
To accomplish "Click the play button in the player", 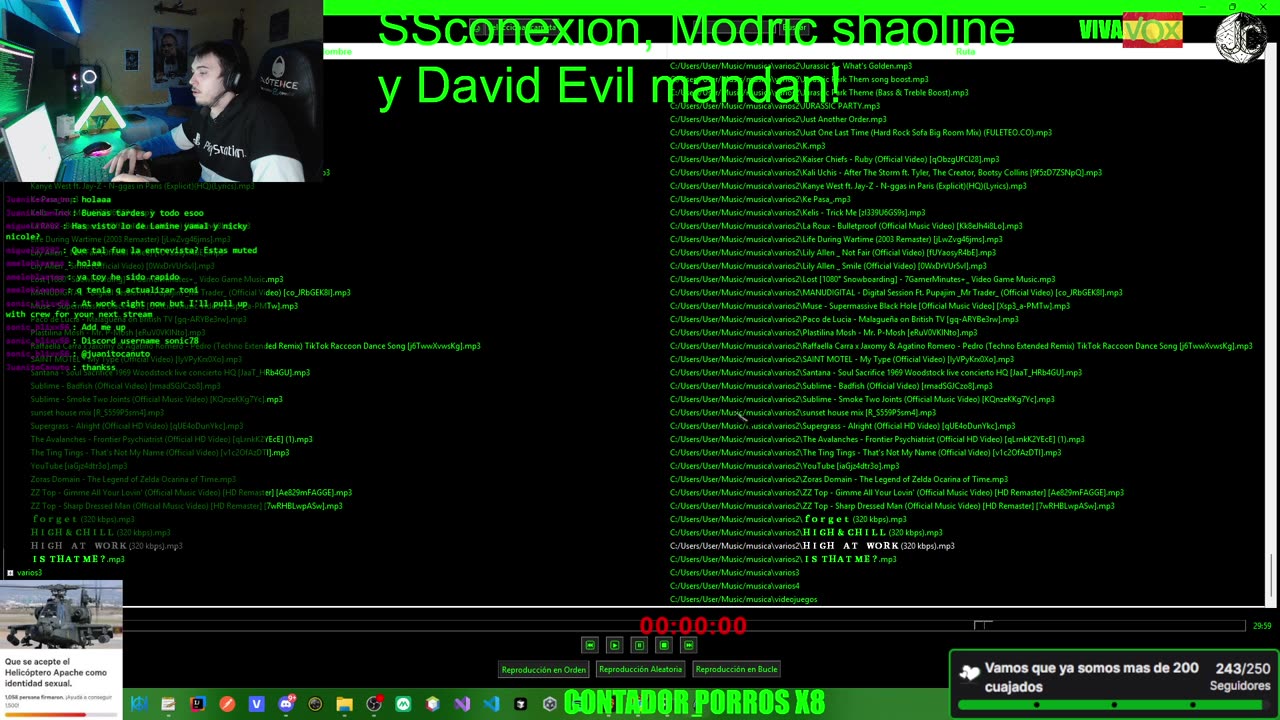I will point(614,645).
